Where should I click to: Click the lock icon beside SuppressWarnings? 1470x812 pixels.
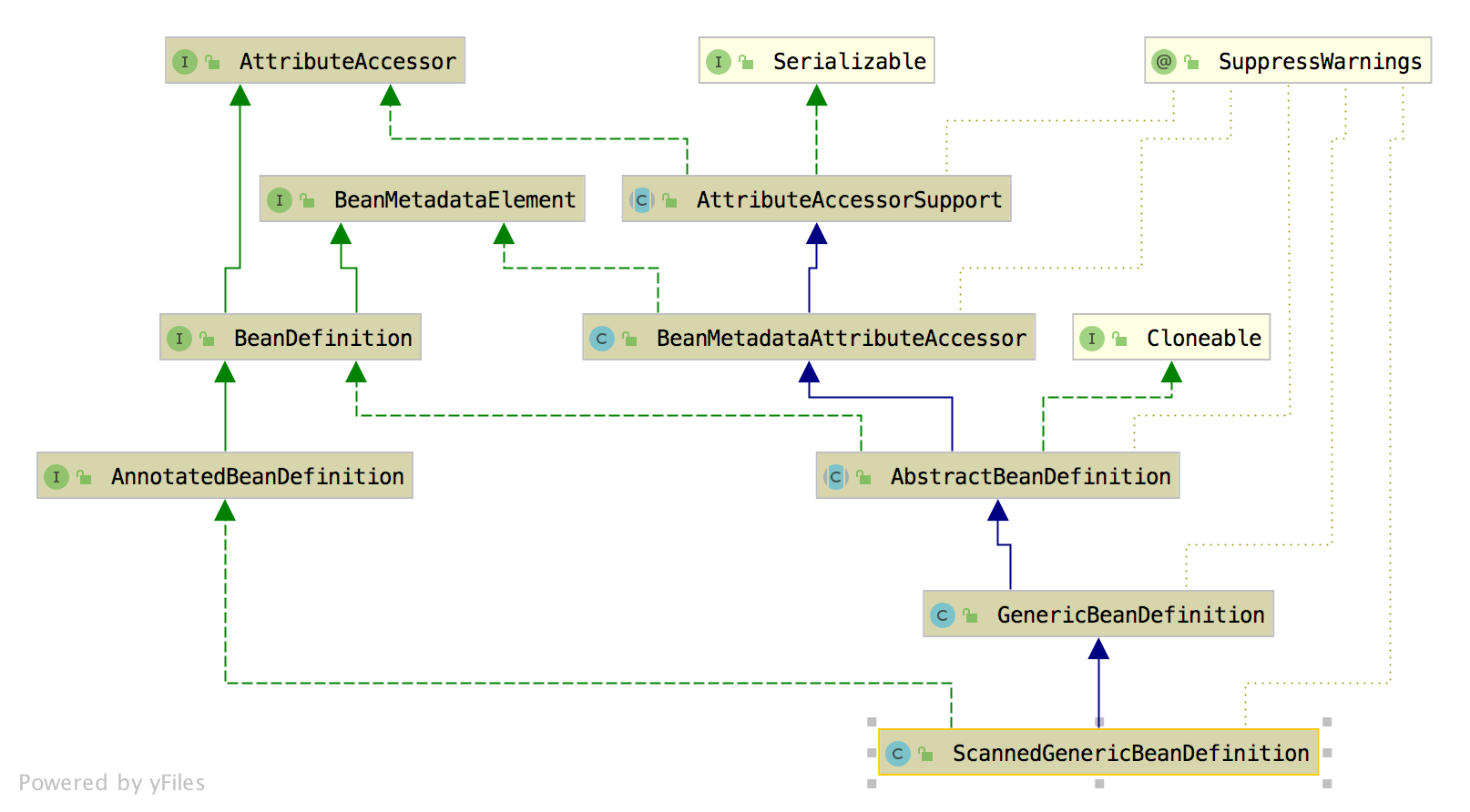point(1191,62)
